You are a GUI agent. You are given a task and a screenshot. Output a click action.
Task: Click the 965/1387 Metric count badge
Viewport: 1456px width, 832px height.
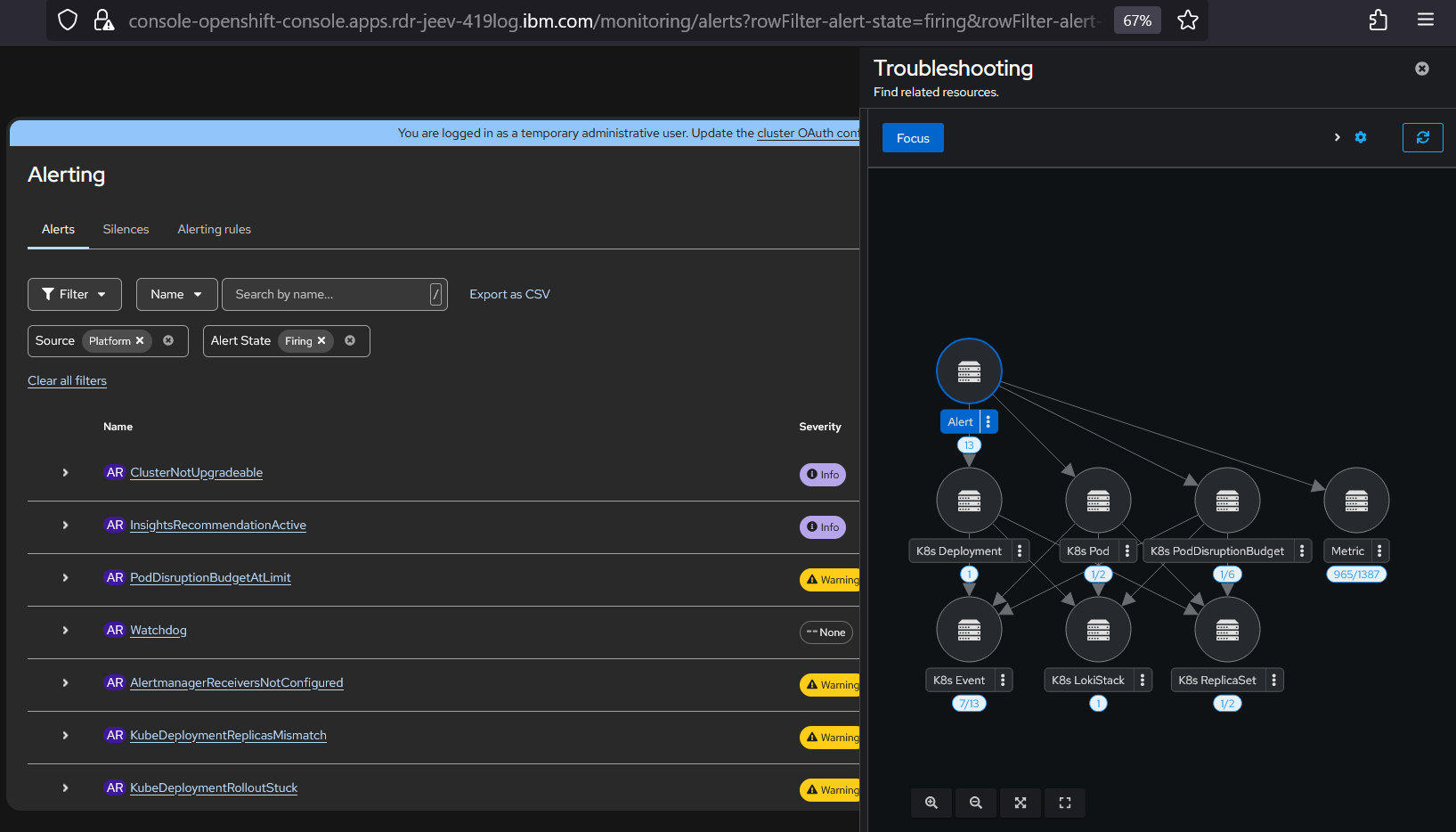1356,575
